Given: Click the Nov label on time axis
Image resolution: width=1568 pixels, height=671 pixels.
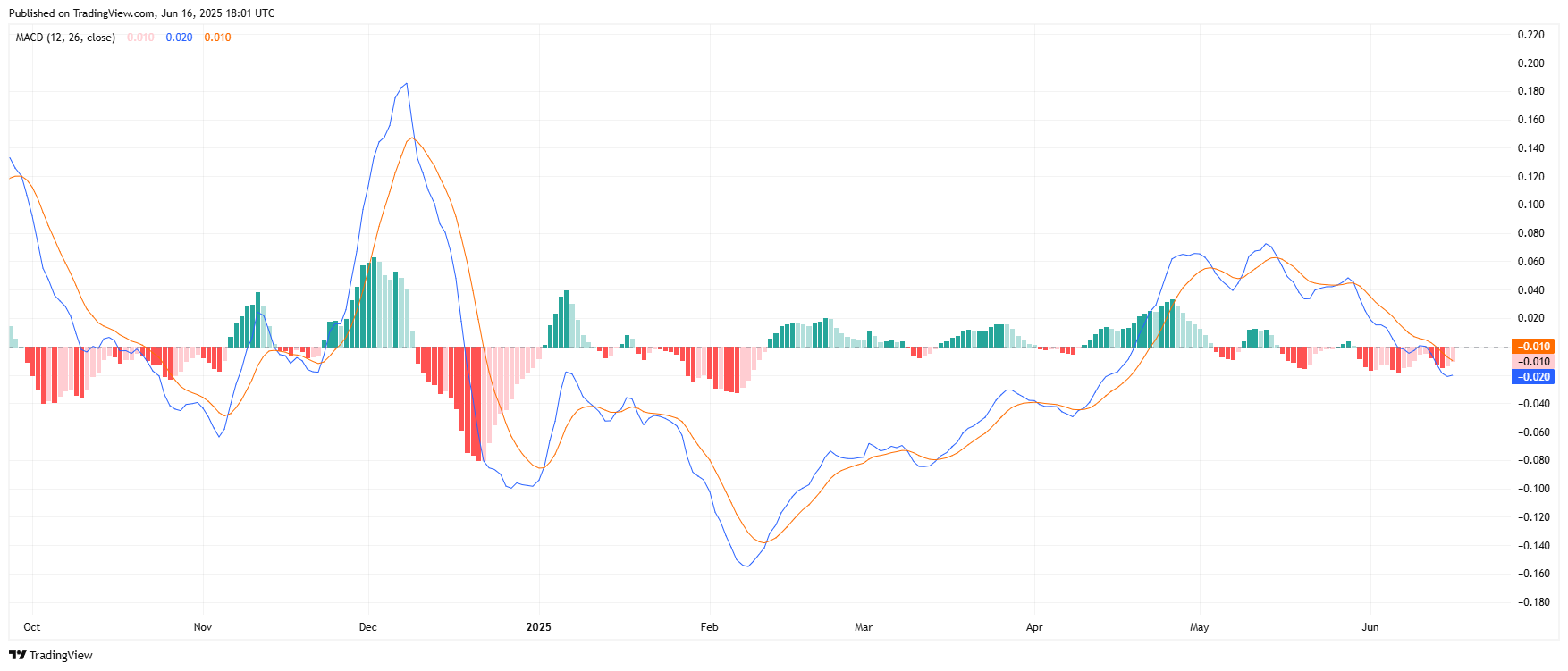Looking at the screenshot, I should pyautogui.click(x=203, y=627).
